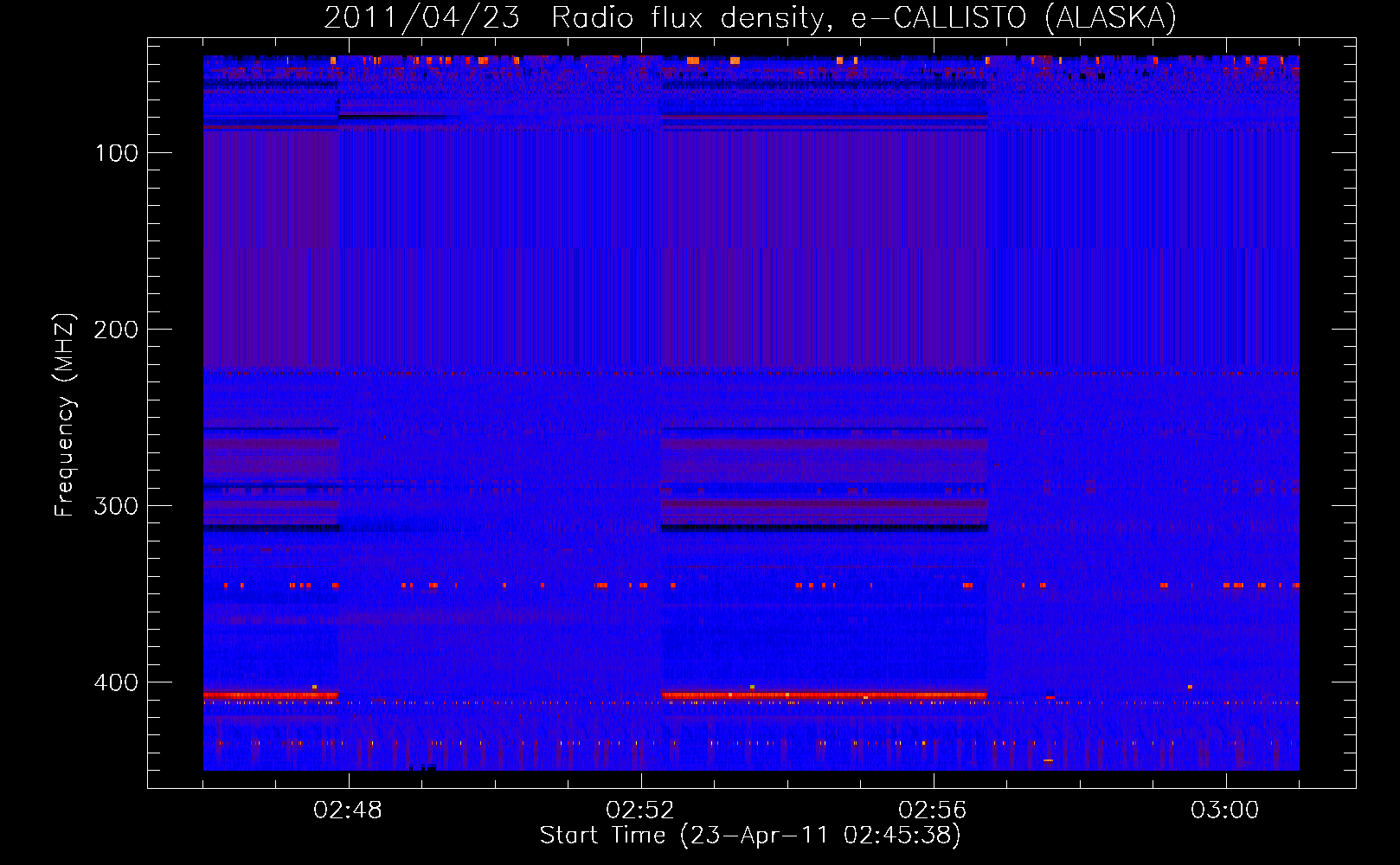
Task: Click the plot title showing the 2011/04/23 date
Action: 750,17
